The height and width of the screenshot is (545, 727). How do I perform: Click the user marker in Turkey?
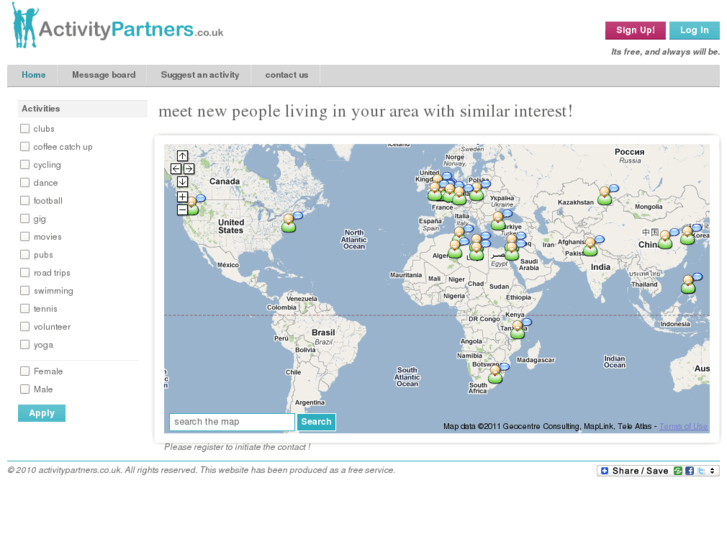(498, 221)
